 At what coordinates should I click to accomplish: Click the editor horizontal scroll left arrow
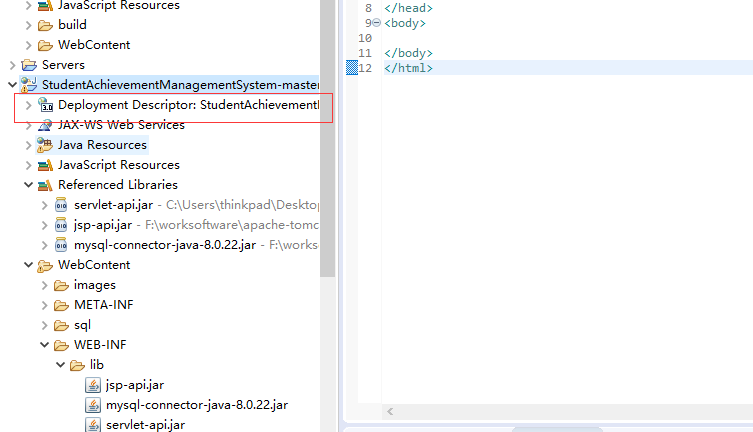tap(390, 411)
